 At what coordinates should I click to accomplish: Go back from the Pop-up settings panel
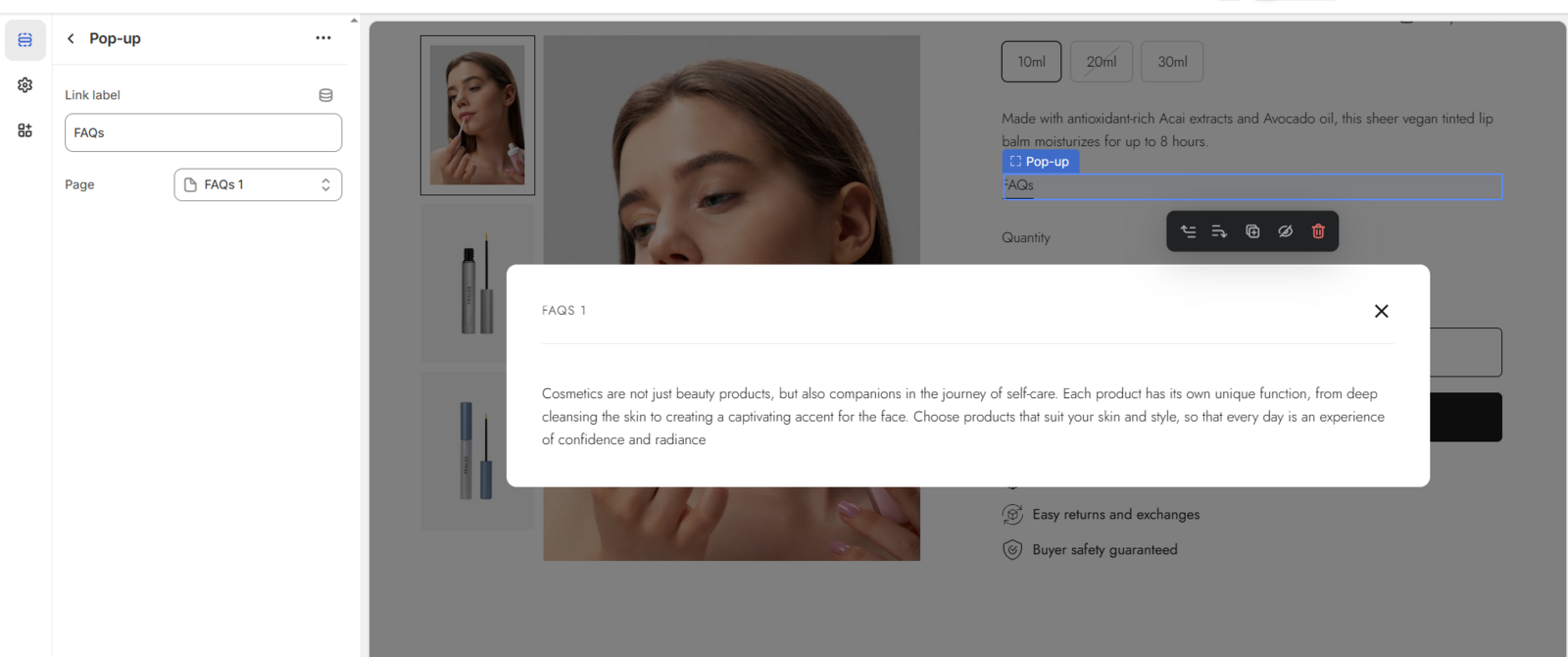[x=71, y=38]
